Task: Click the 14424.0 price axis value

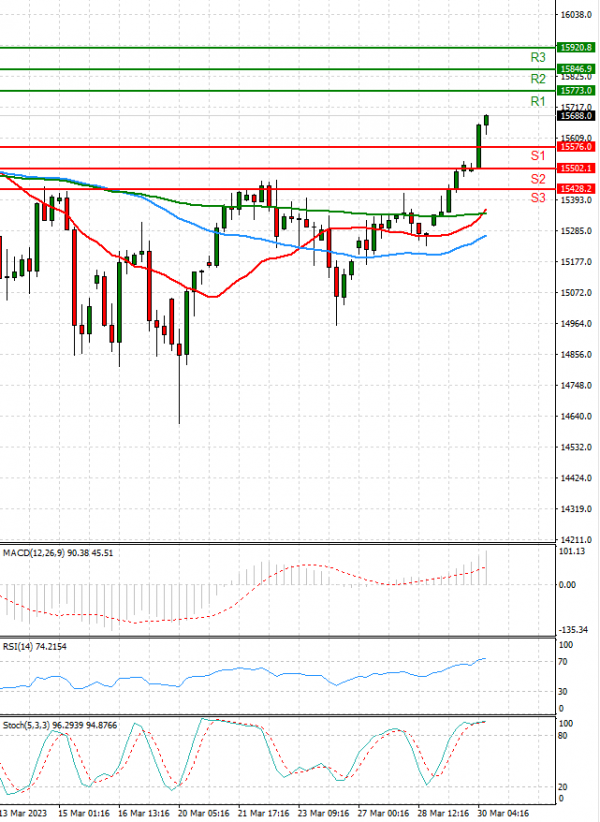Action: click(x=576, y=479)
